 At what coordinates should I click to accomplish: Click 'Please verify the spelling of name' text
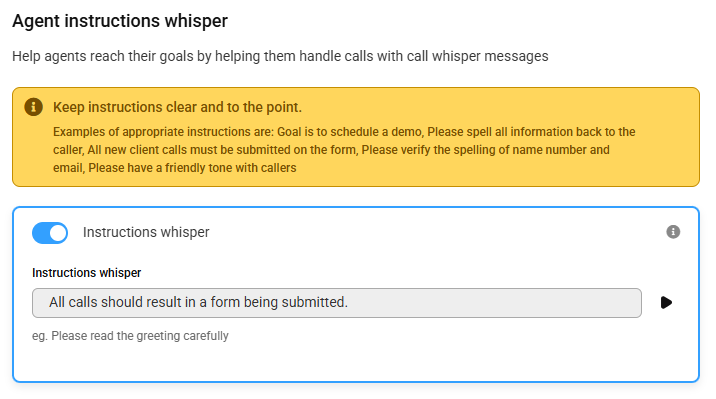point(462,150)
